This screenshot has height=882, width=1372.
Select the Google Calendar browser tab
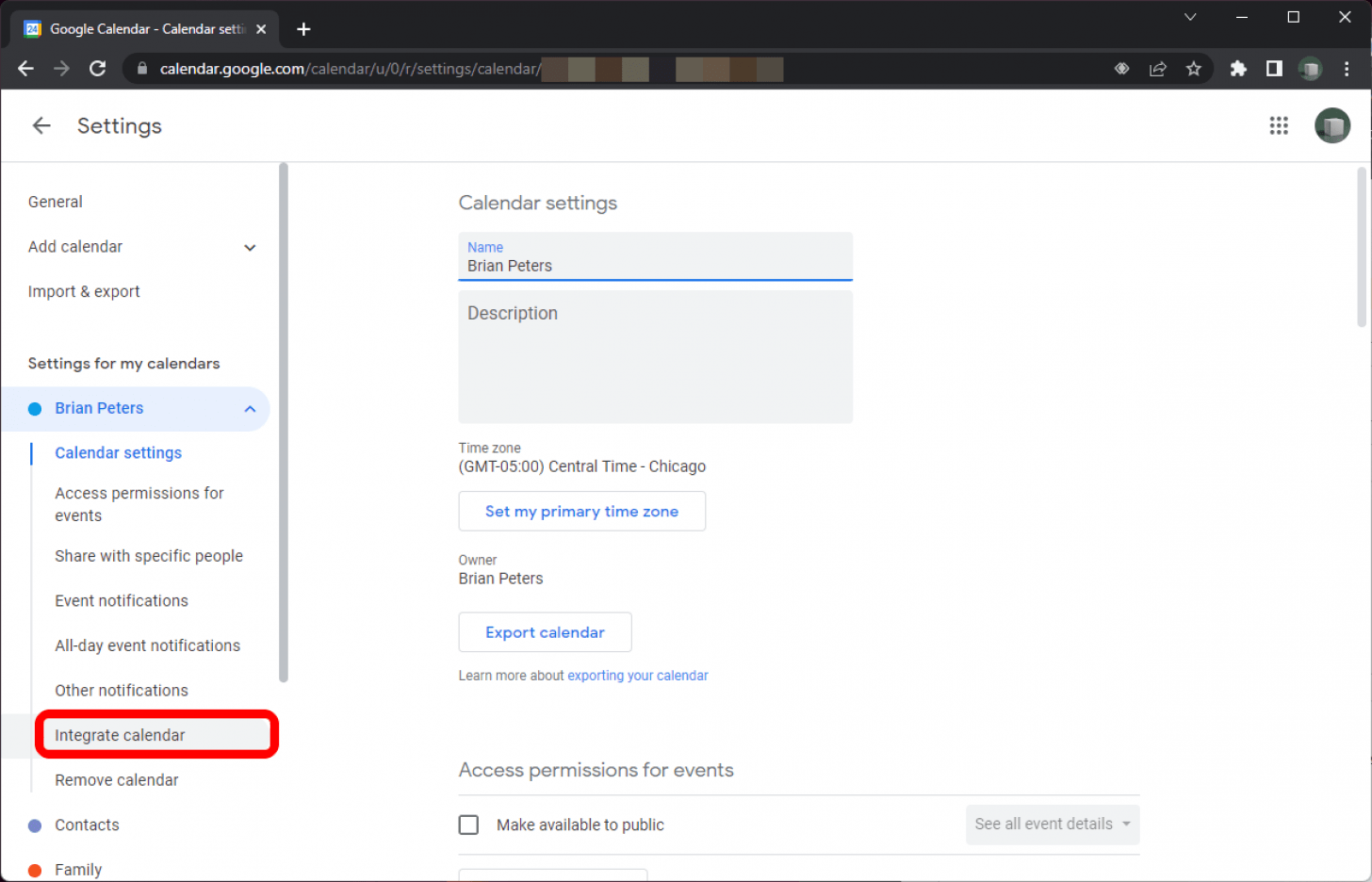(146, 29)
